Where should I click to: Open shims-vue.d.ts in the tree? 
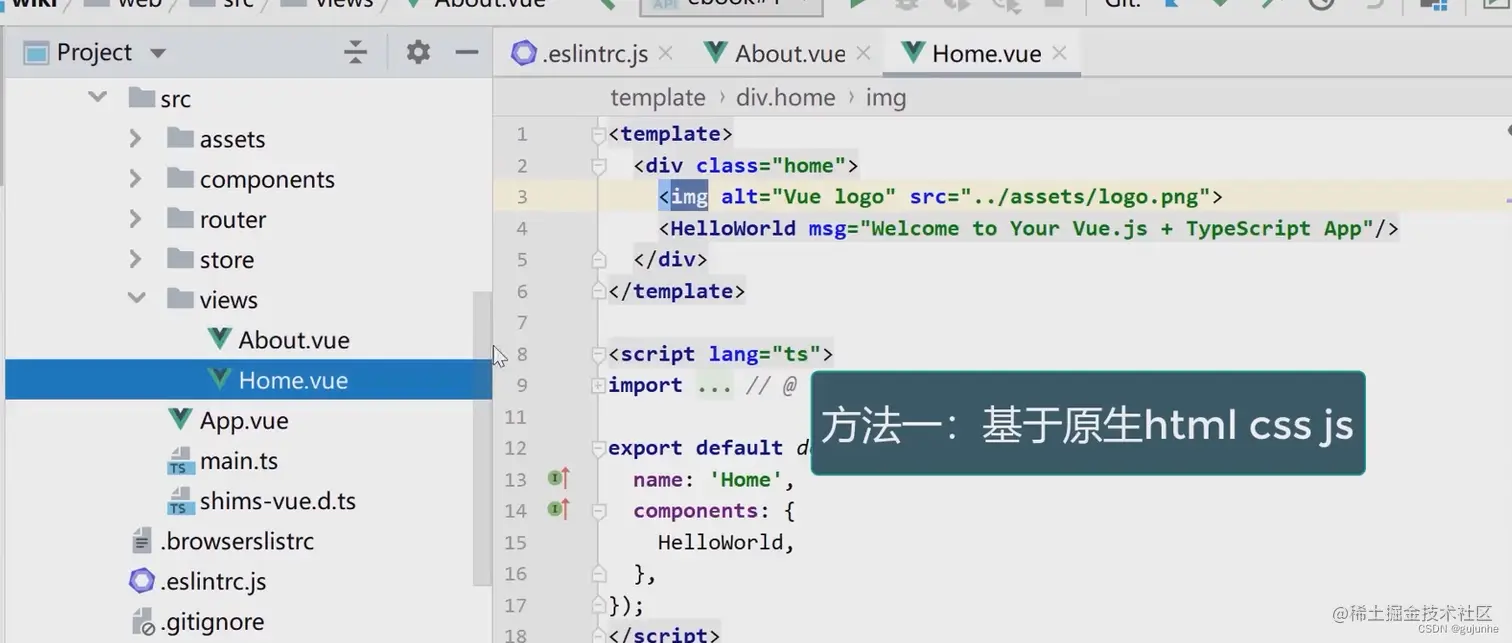(x=278, y=501)
